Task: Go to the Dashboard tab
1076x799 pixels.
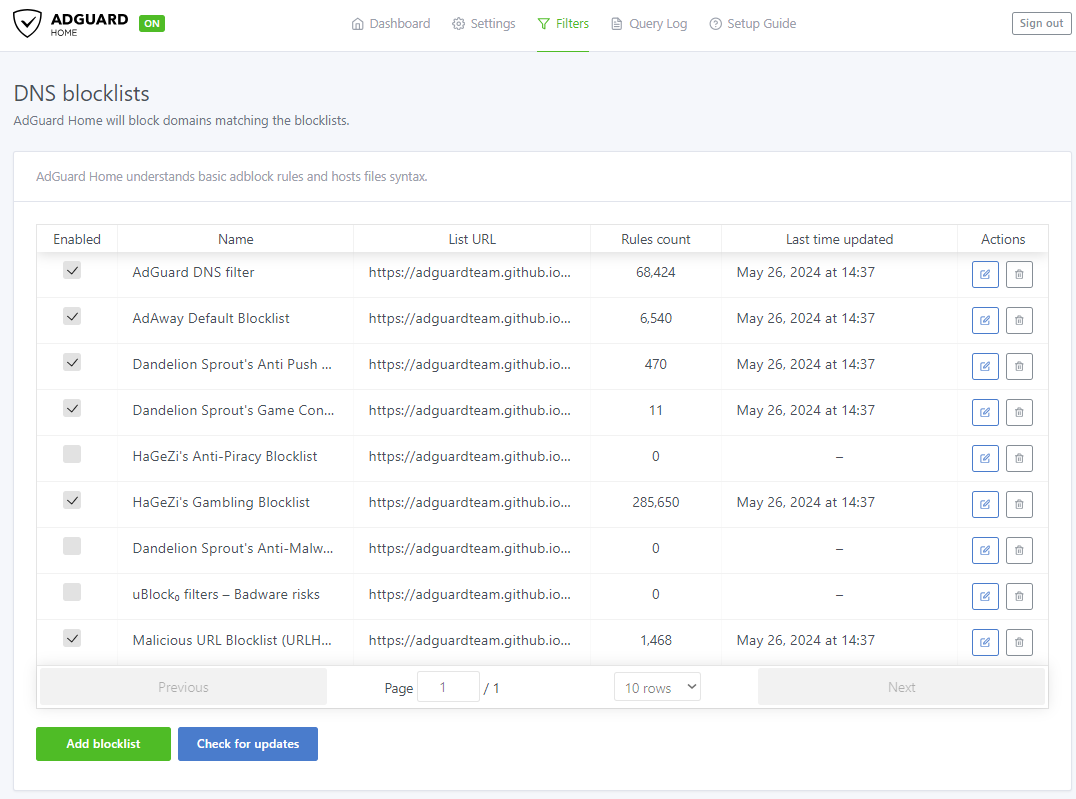Action: pos(390,23)
